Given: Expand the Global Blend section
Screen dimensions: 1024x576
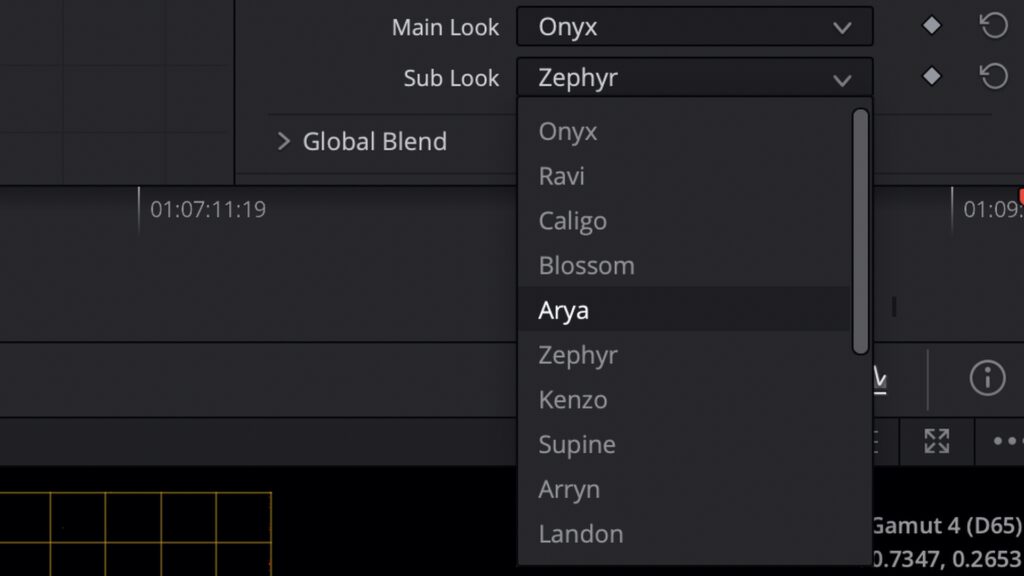Looking at the screenshot, I should pyautogui.click(x=284, y=141).
